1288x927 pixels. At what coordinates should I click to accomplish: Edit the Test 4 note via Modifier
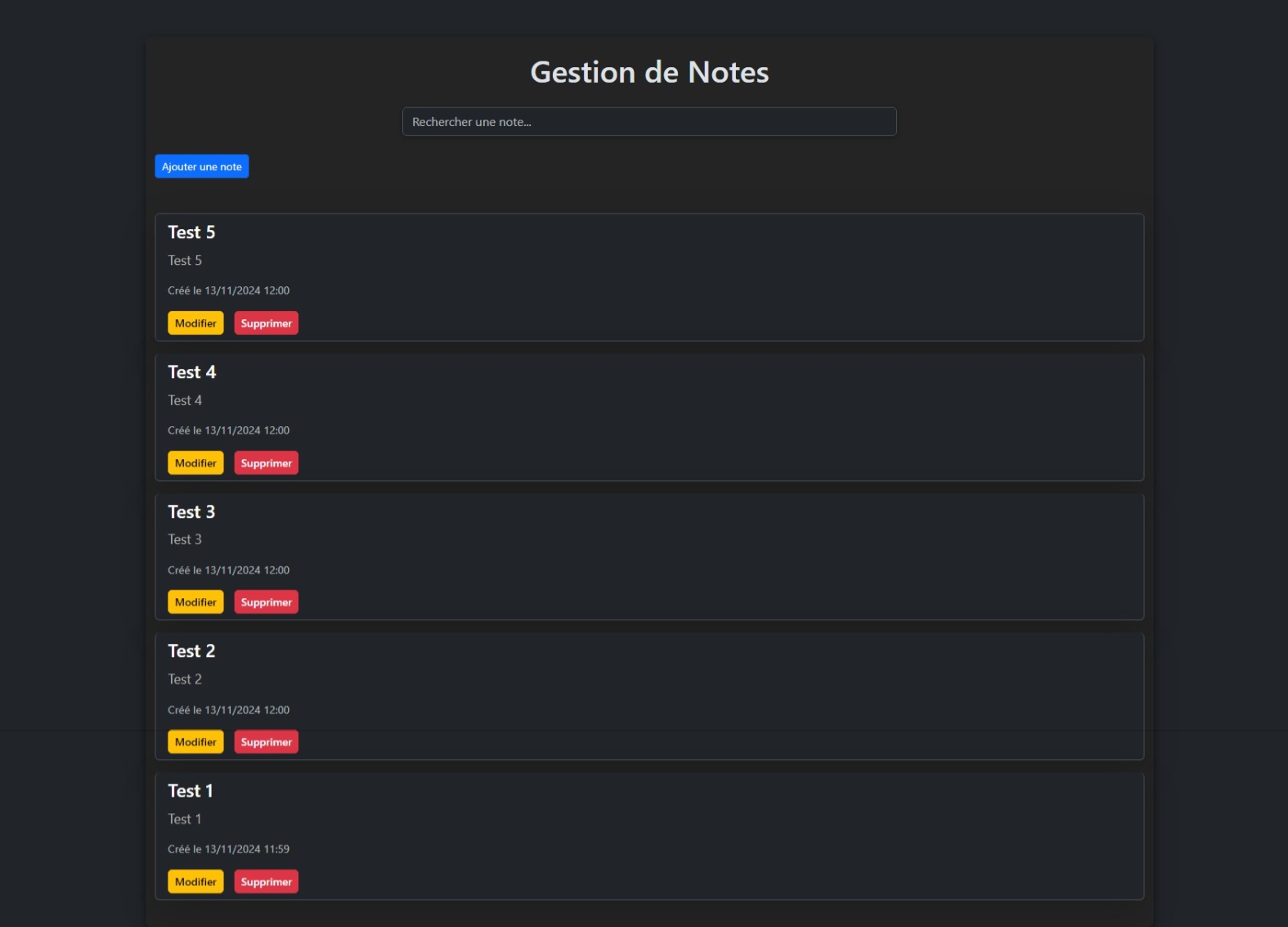click(195, 463)
